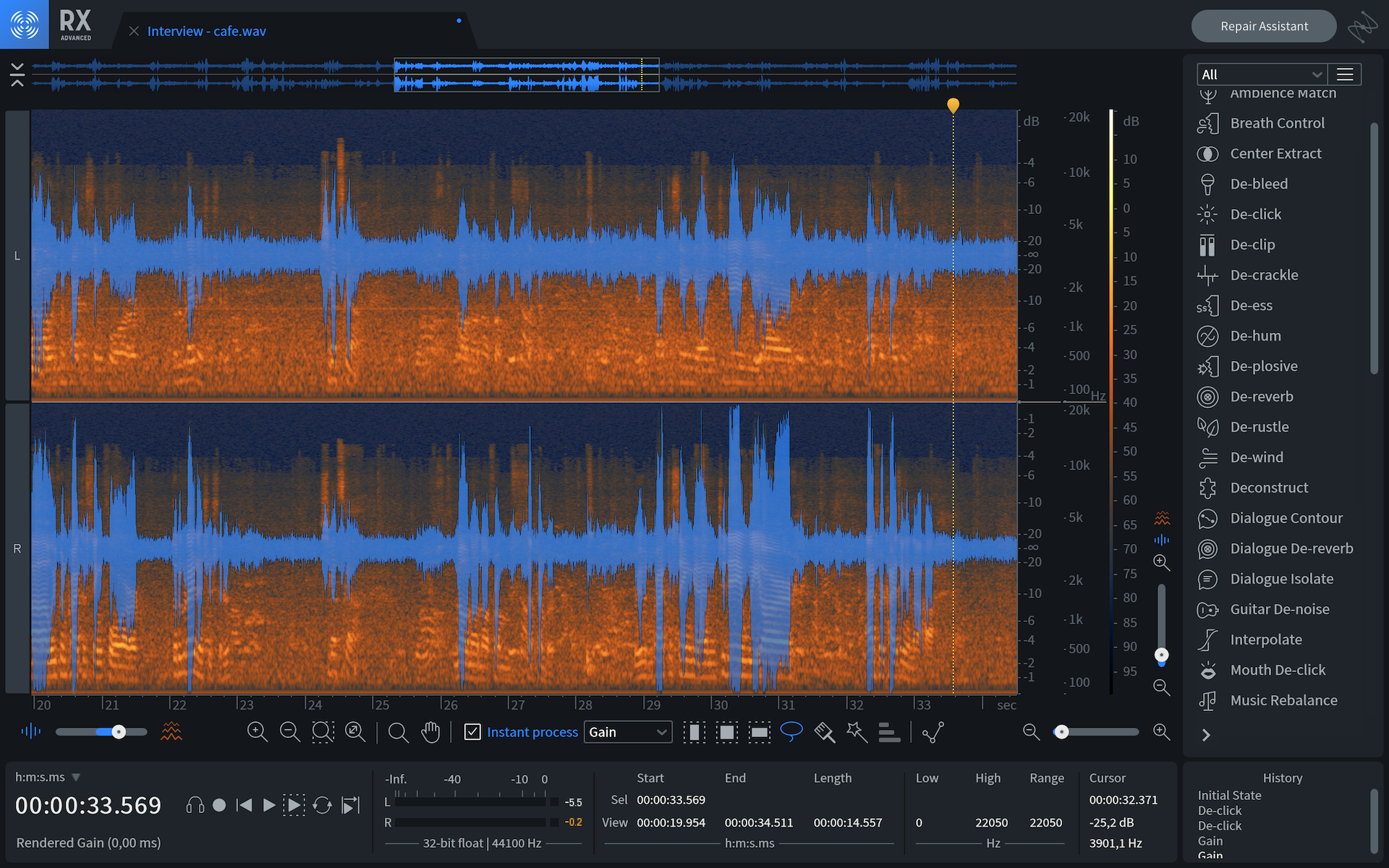Select the Magic Wand tool
Image resolution: width=1389 pixels, height=868 pixels.
tap(857, 732)
